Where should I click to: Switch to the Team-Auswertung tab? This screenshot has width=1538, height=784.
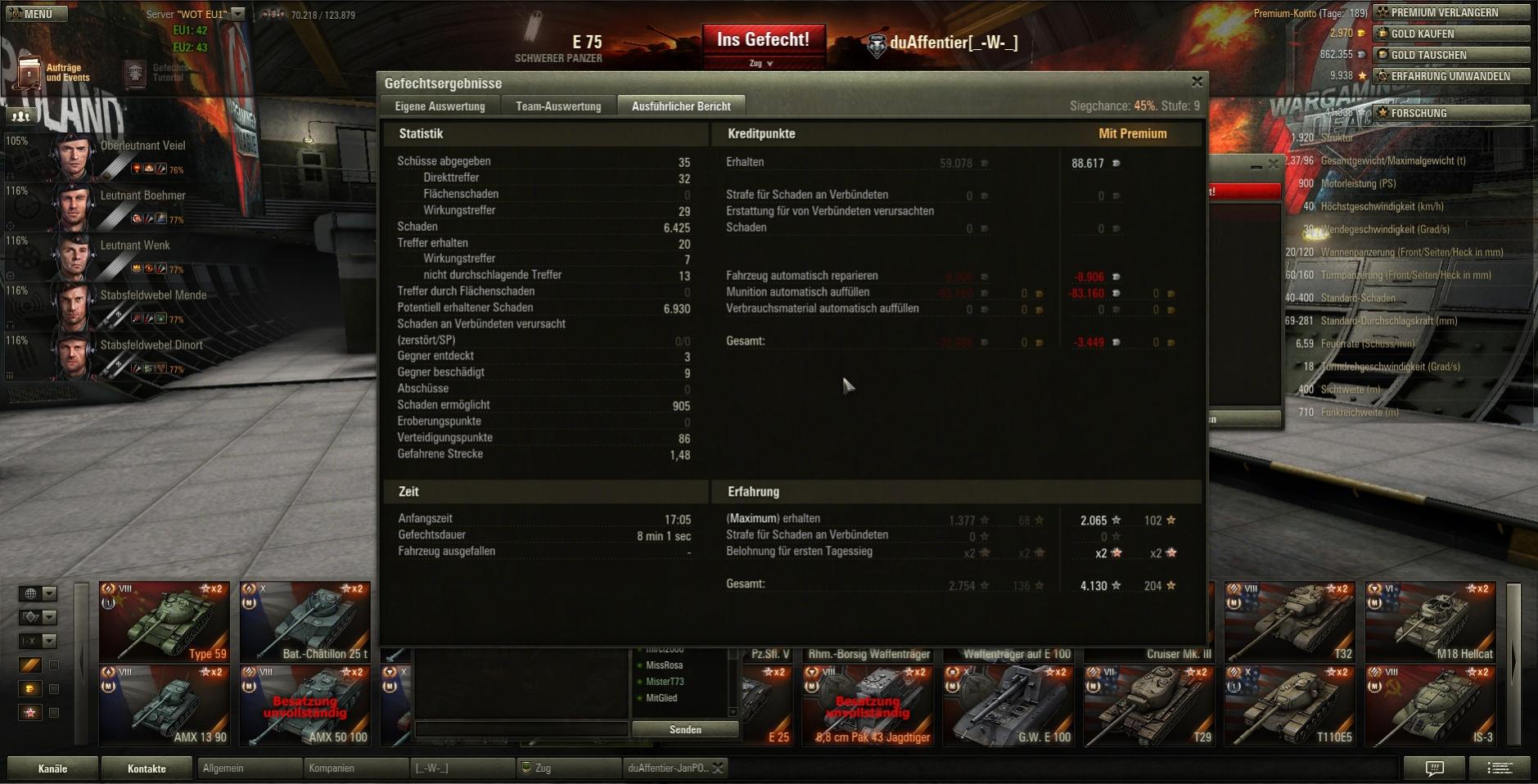pyautogui.click(x=558, y=106)
